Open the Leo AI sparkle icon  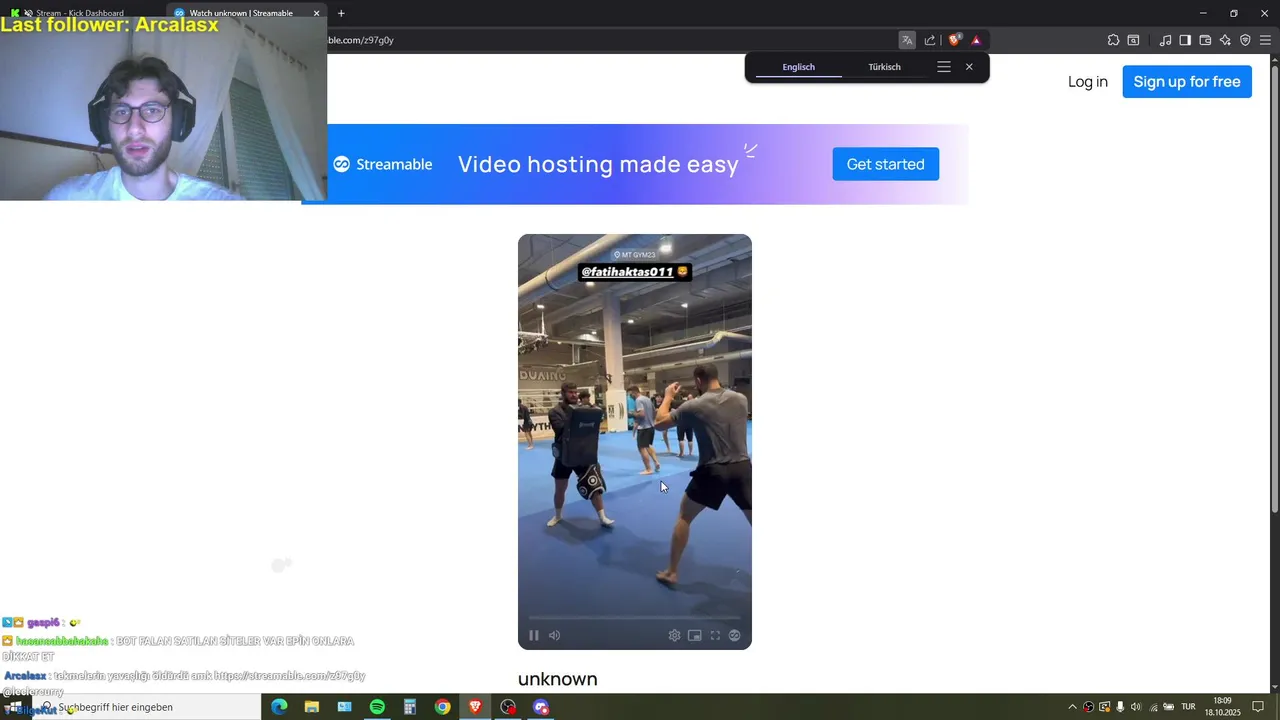coord(1225,40)
